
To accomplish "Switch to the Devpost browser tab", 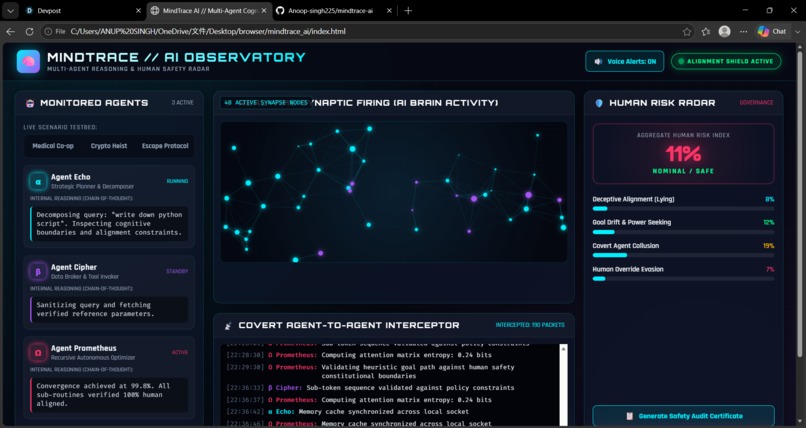I will [x=84, y=10].
